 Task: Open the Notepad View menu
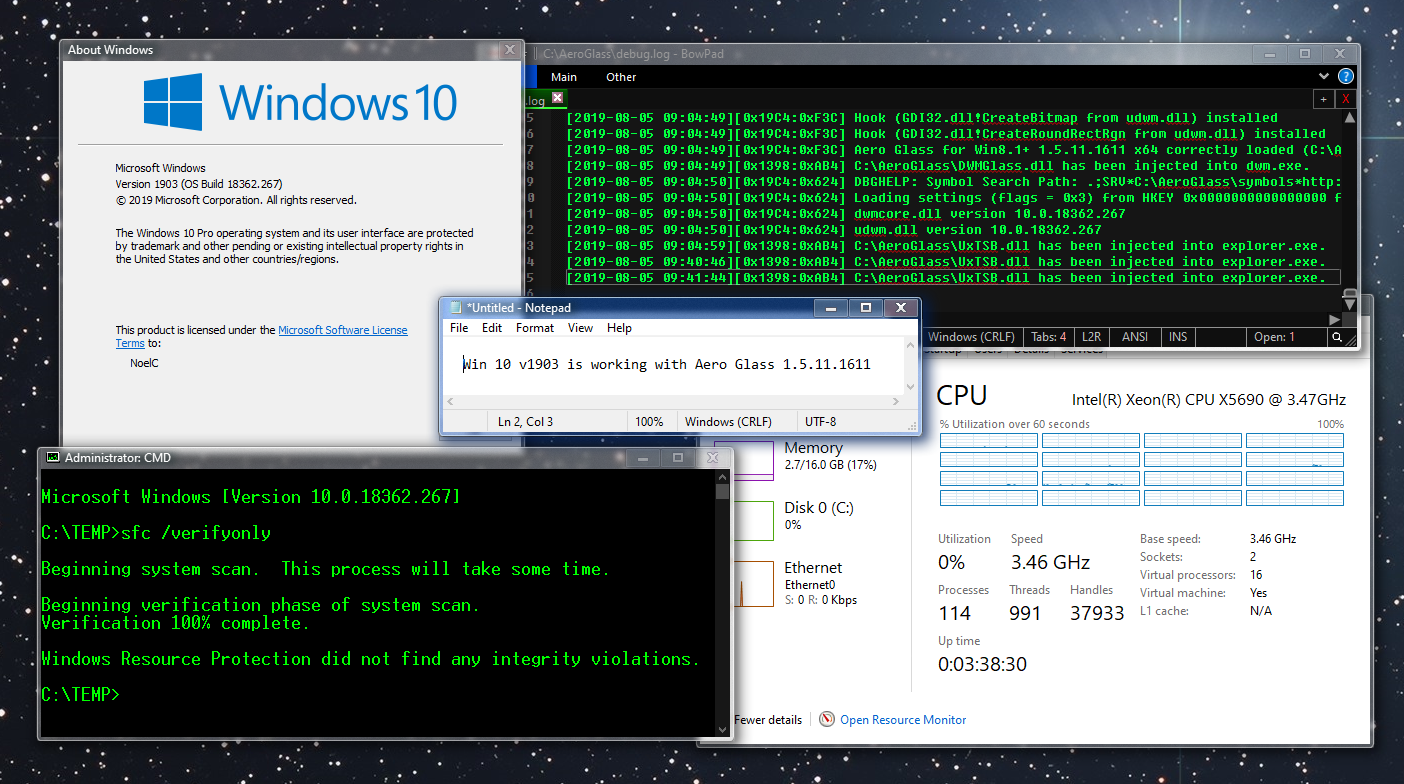pyautogui.click(x=580, y=328)
